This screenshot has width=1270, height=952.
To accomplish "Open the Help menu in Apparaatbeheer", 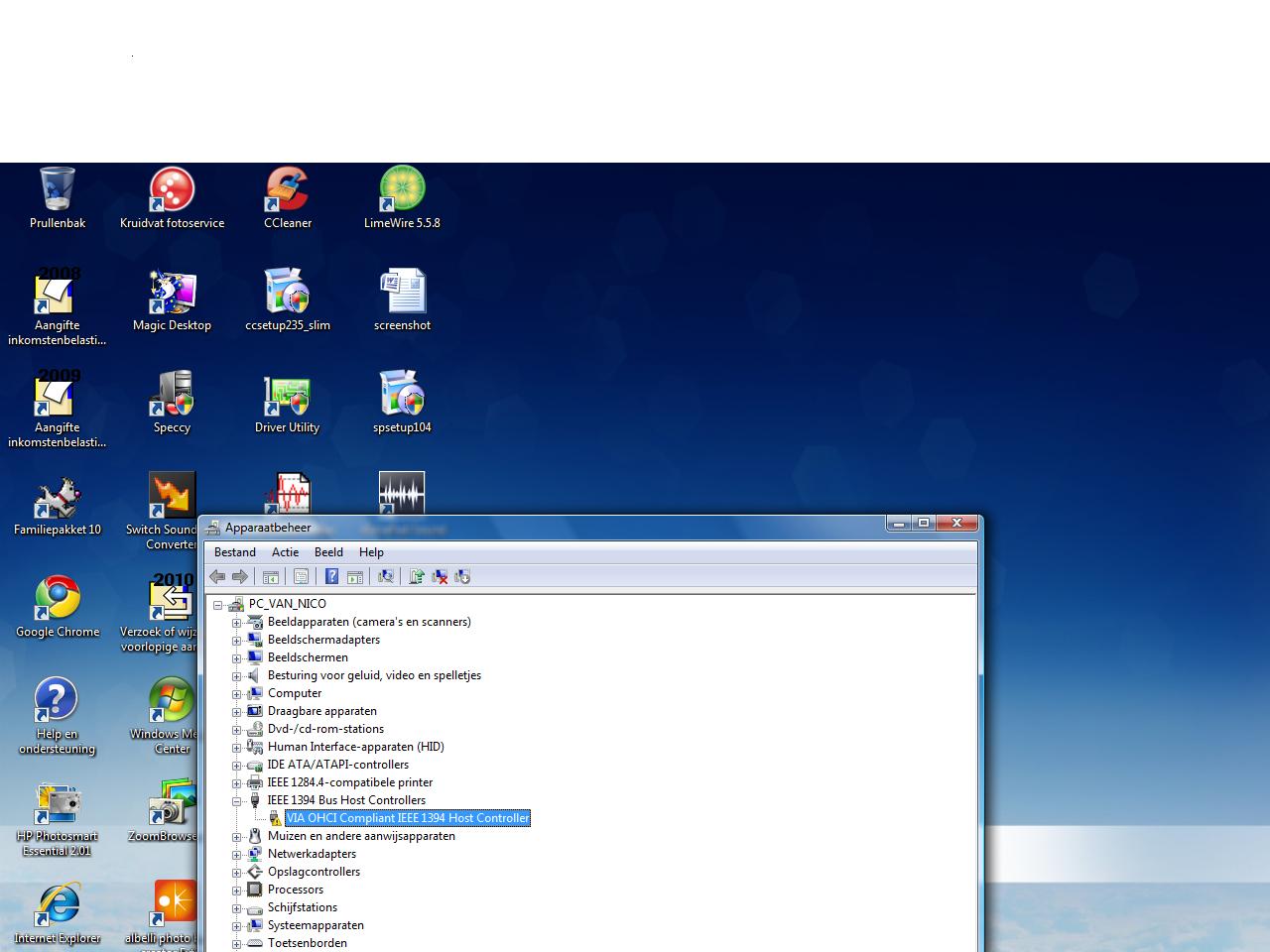I will 371,552.
